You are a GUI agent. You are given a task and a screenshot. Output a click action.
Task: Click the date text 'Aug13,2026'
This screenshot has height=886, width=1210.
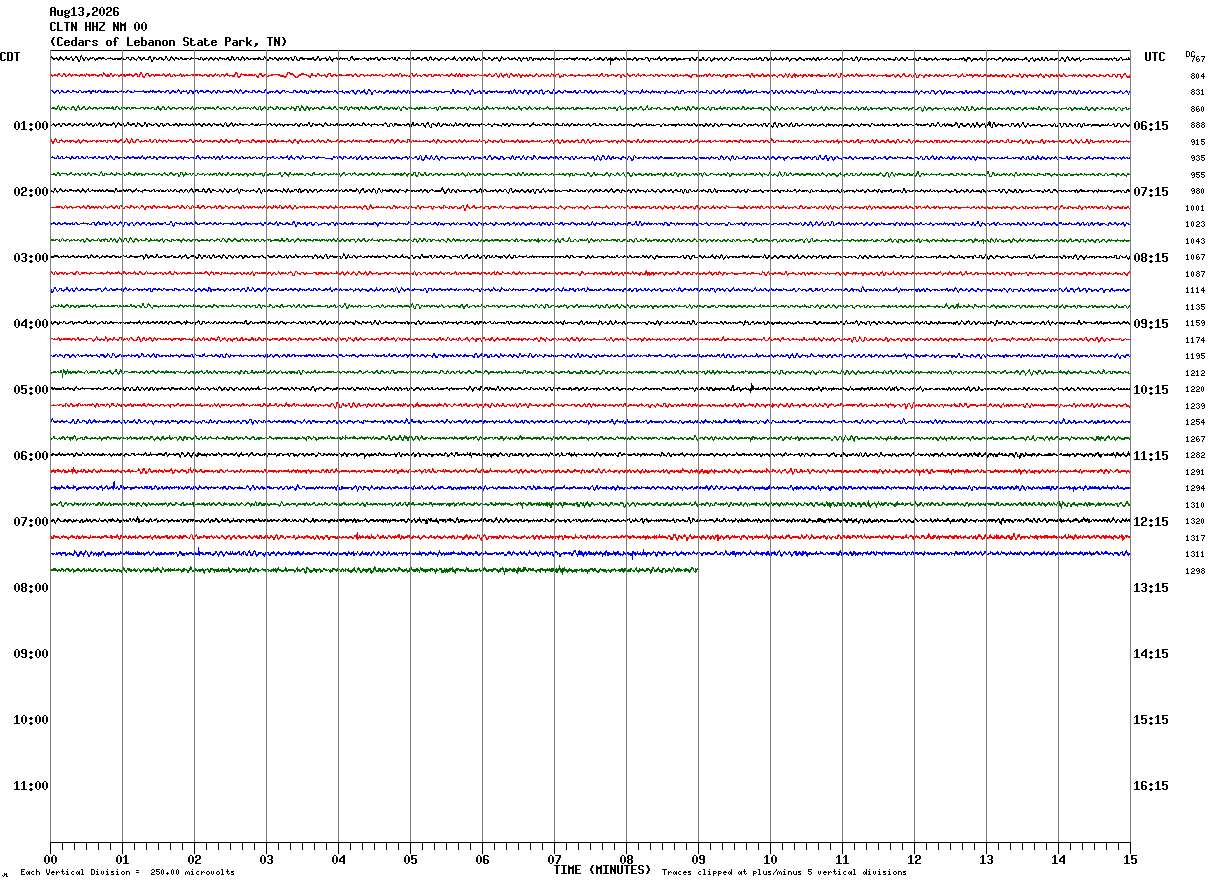[84, 12]
